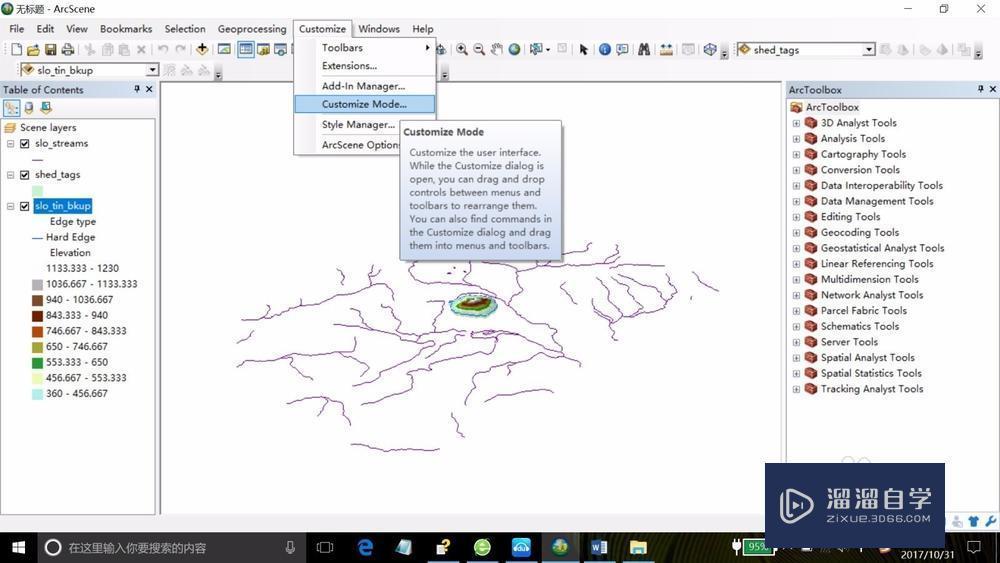This screenshot has width=1000, height=563.
Task: Print the scene
Action: 67,50
